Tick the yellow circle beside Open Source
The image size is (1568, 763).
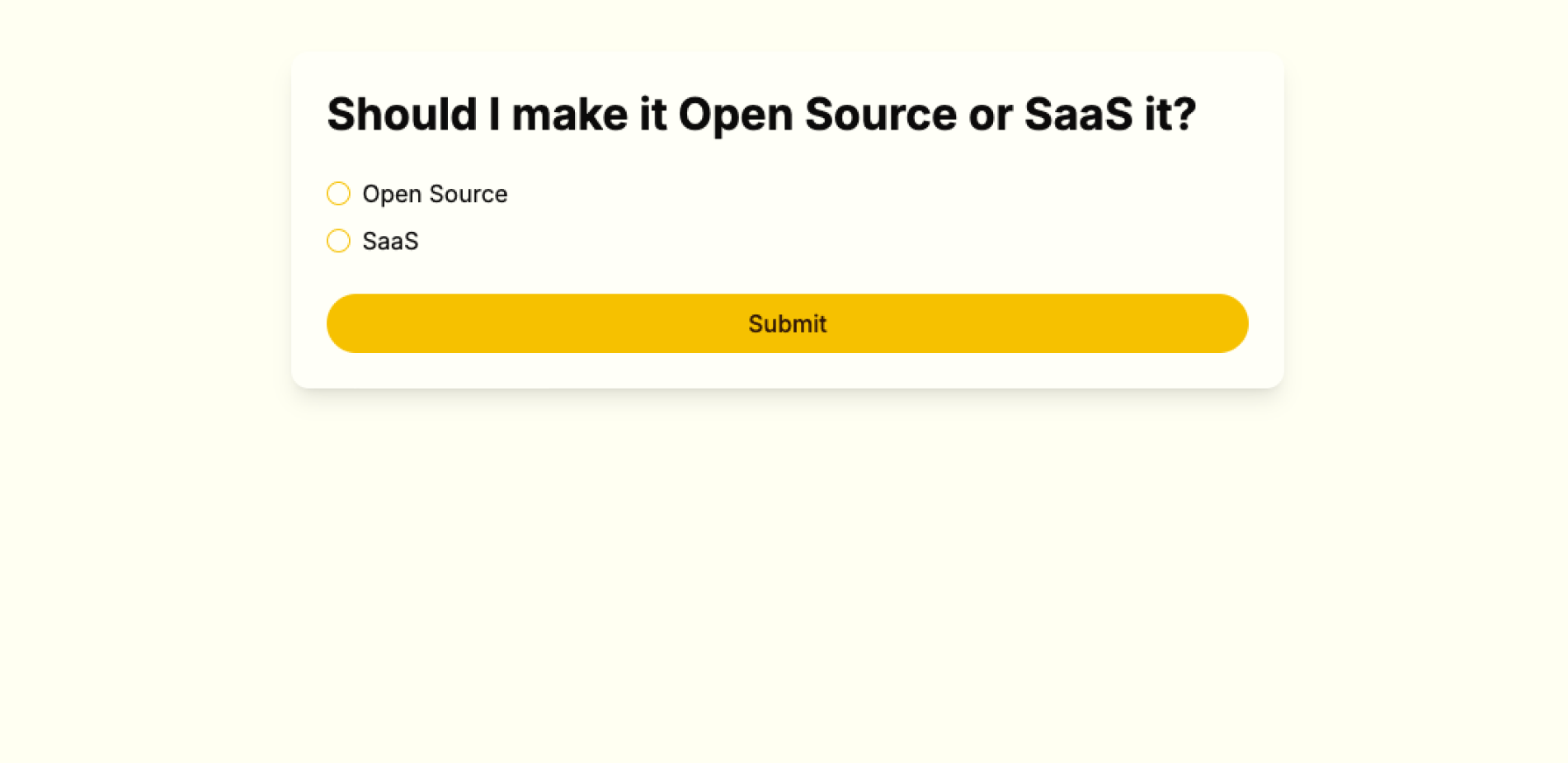338,194
